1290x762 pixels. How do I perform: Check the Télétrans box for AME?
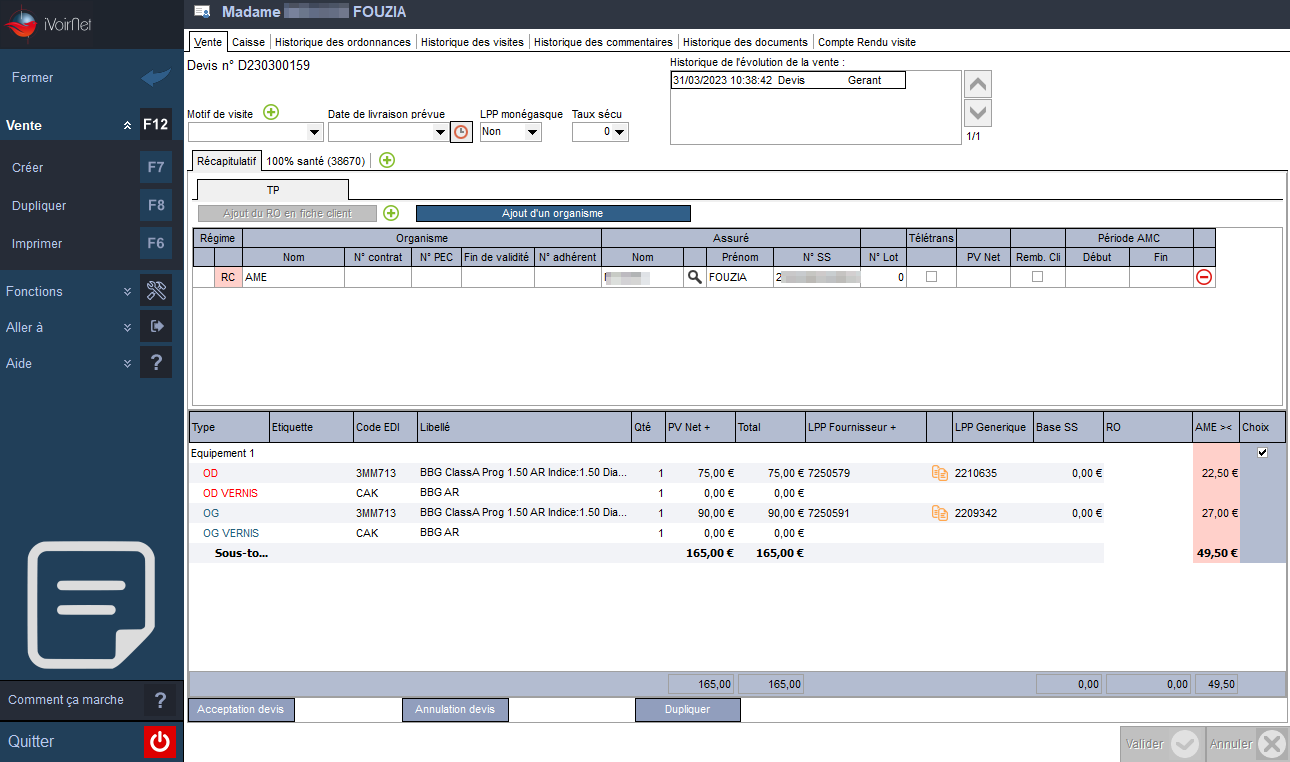(x=931, y=277)
